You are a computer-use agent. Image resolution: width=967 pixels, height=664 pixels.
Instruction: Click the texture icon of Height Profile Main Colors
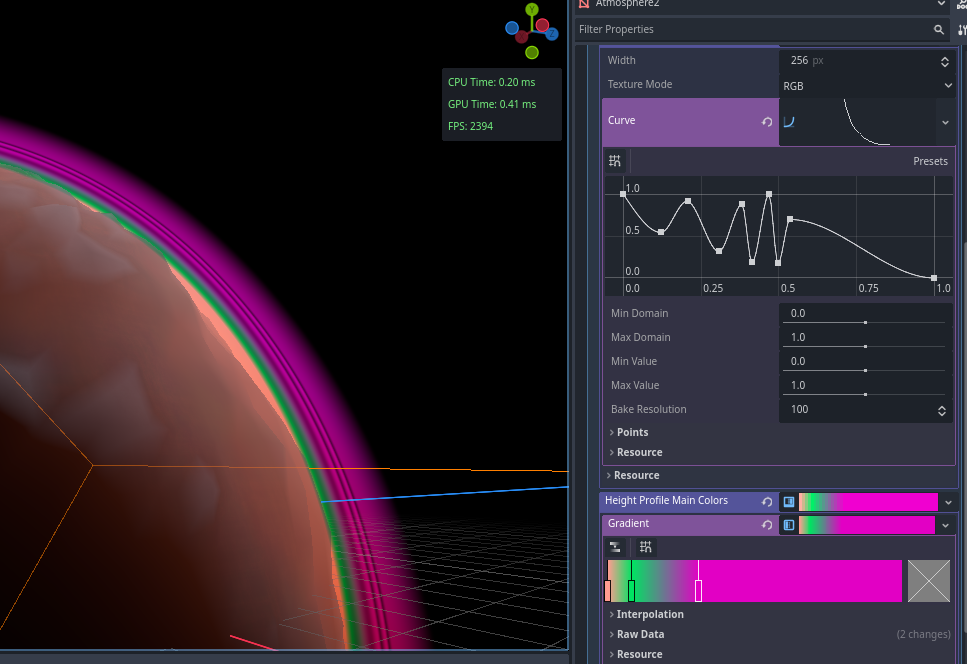pyautogui.click(x=789, y=502)
